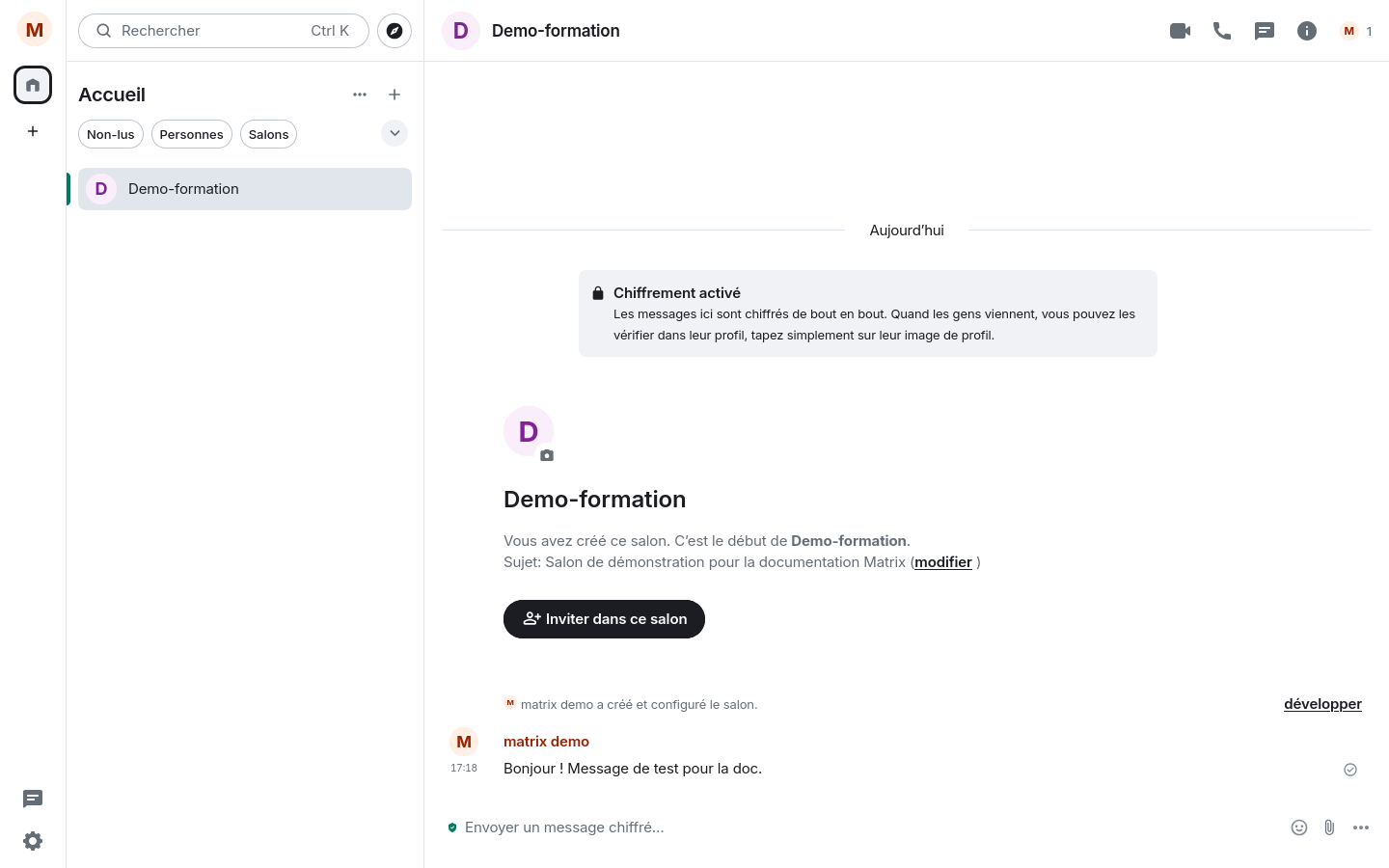Click the 17:18 message timestamp
The image size is (1389, 868).
coord(464,769)
